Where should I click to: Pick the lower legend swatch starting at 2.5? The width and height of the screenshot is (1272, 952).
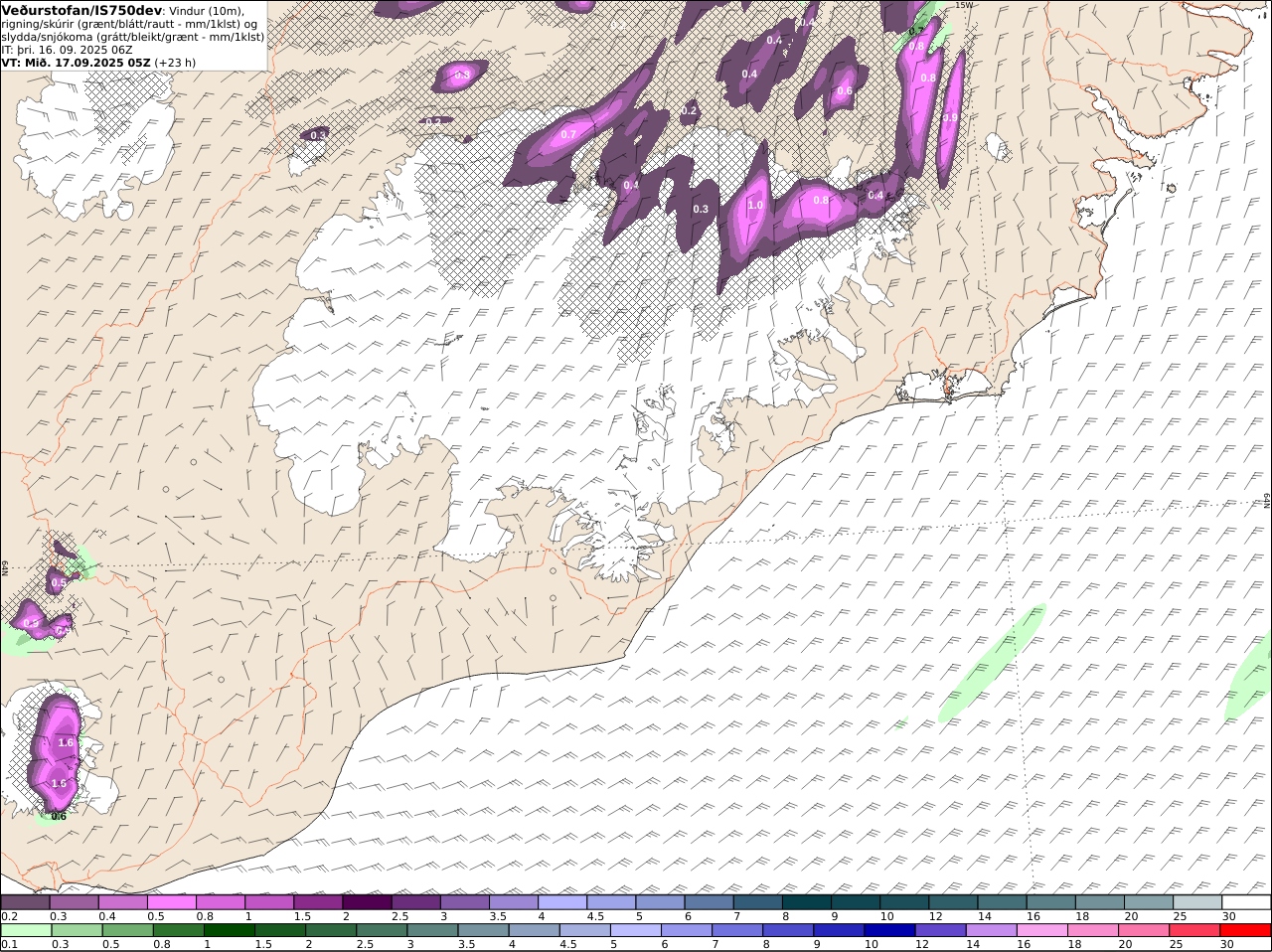click(x=382, y=931)
